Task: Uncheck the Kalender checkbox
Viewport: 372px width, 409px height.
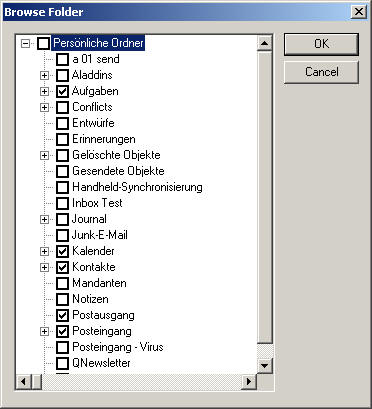Action: pyautogui.click(x=62, y=251)
